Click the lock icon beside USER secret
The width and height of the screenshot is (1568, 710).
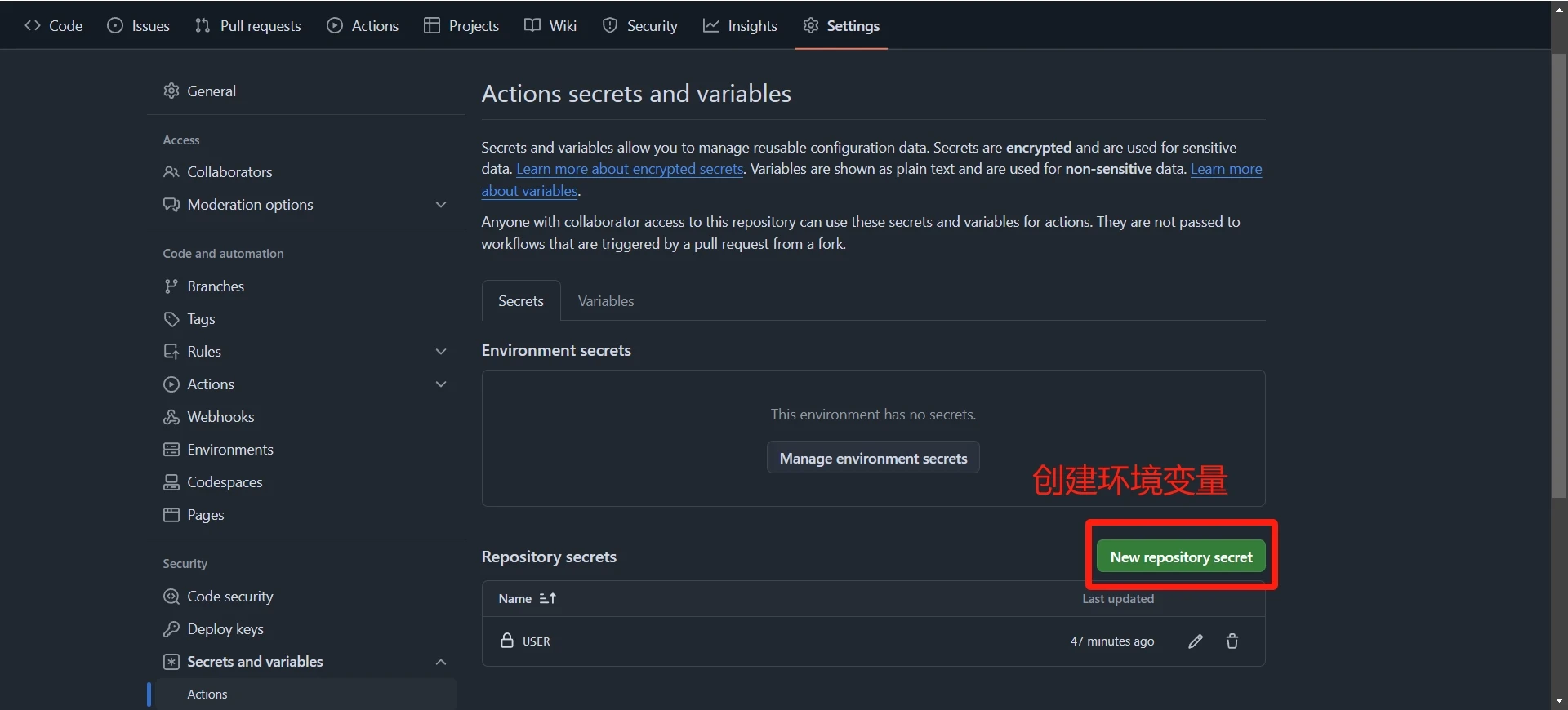(x=507, y=640)
